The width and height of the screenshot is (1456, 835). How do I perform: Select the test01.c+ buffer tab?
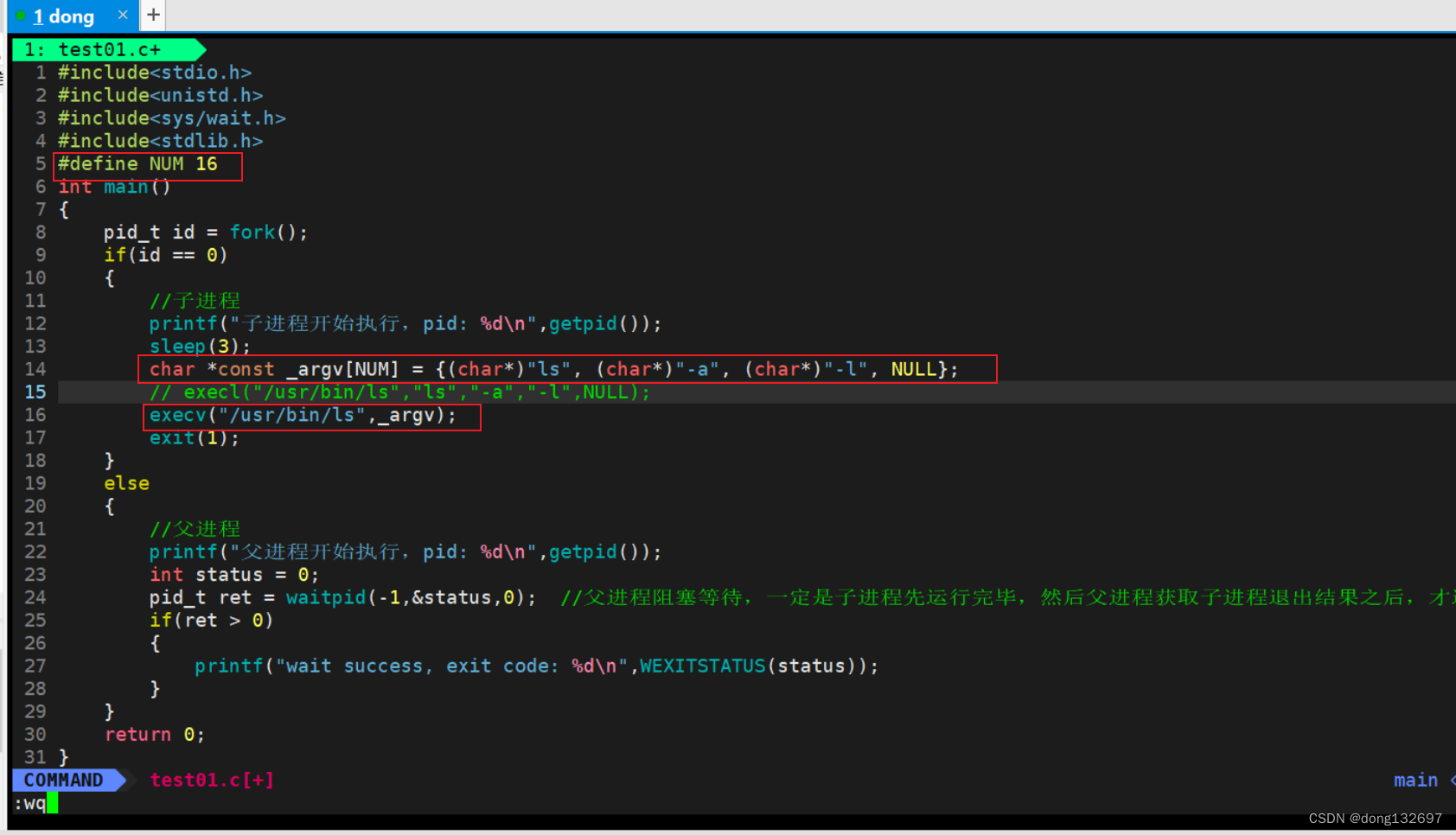[x=107, y=49]
